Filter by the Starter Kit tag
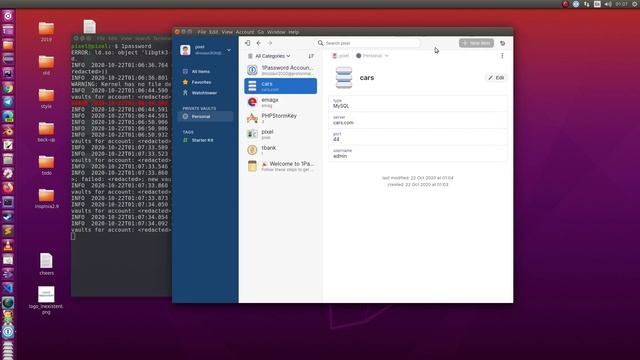The width and height of the screenshot is (640, 360). (202, 140)
